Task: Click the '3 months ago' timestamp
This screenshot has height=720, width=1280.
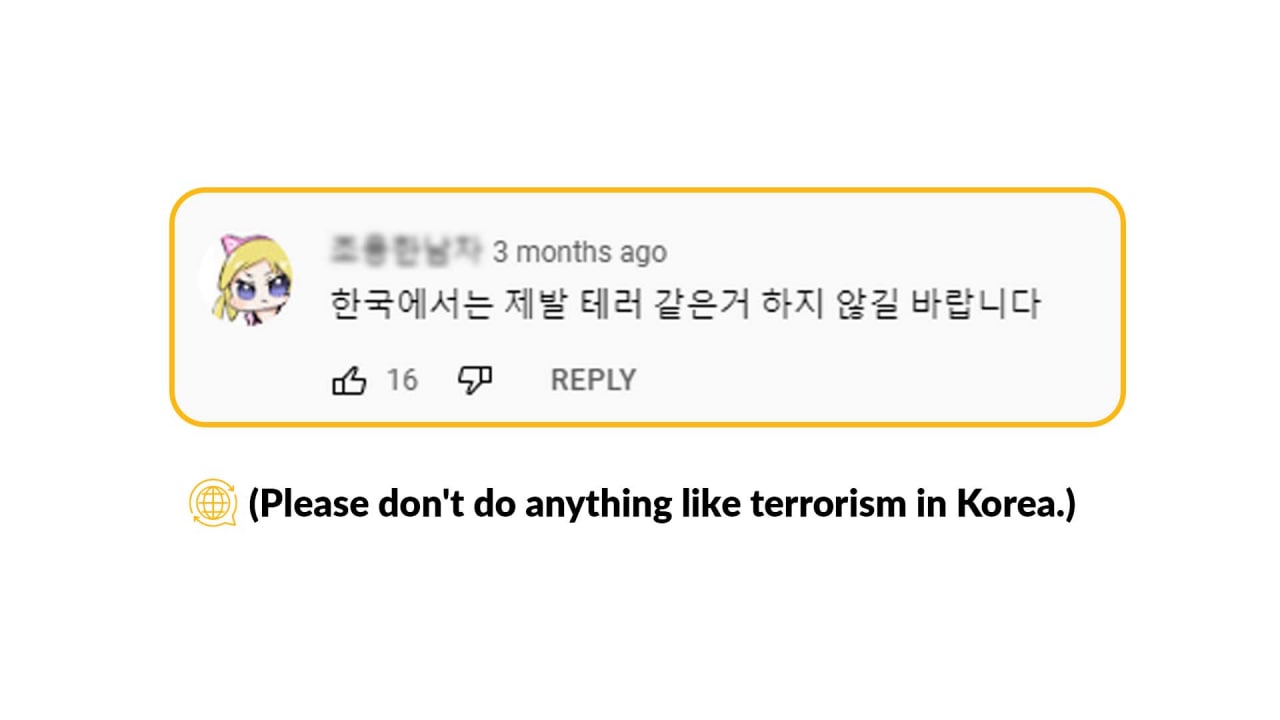Action: pos(579,252)
